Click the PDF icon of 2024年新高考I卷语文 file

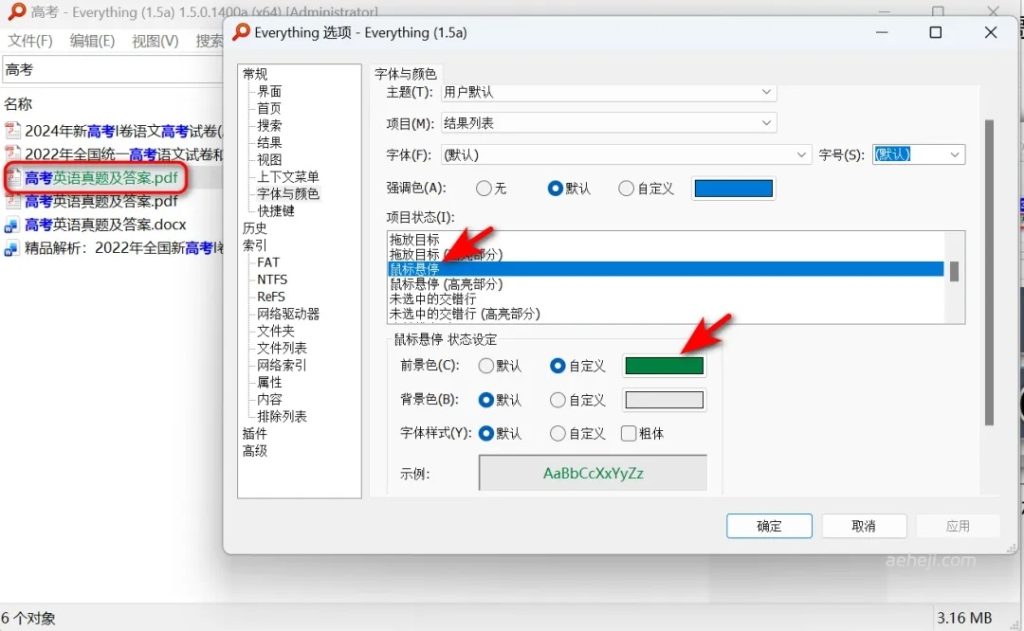tap(12, 129)
